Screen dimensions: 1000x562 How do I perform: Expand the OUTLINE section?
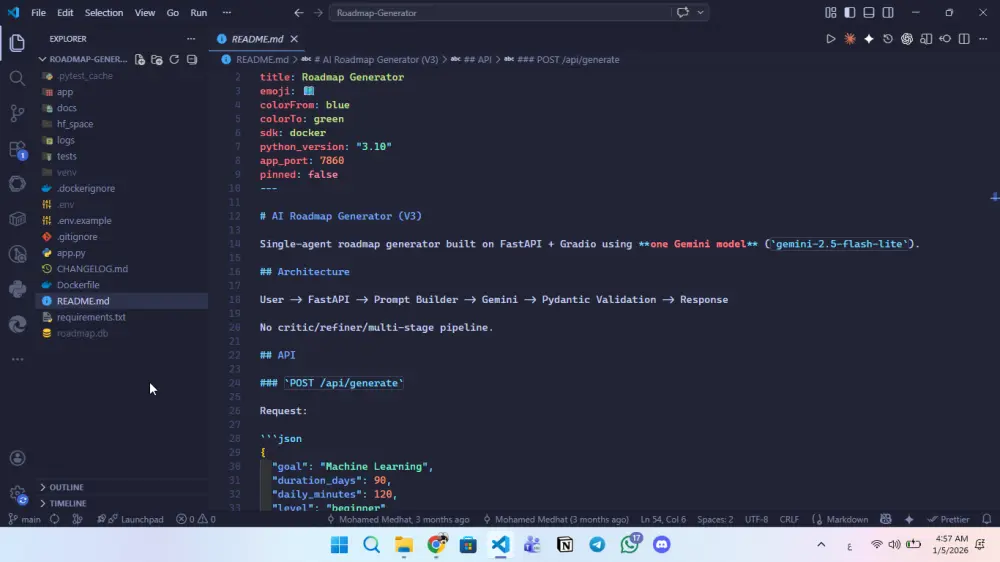pyautogui.click(x=66, y=487)
